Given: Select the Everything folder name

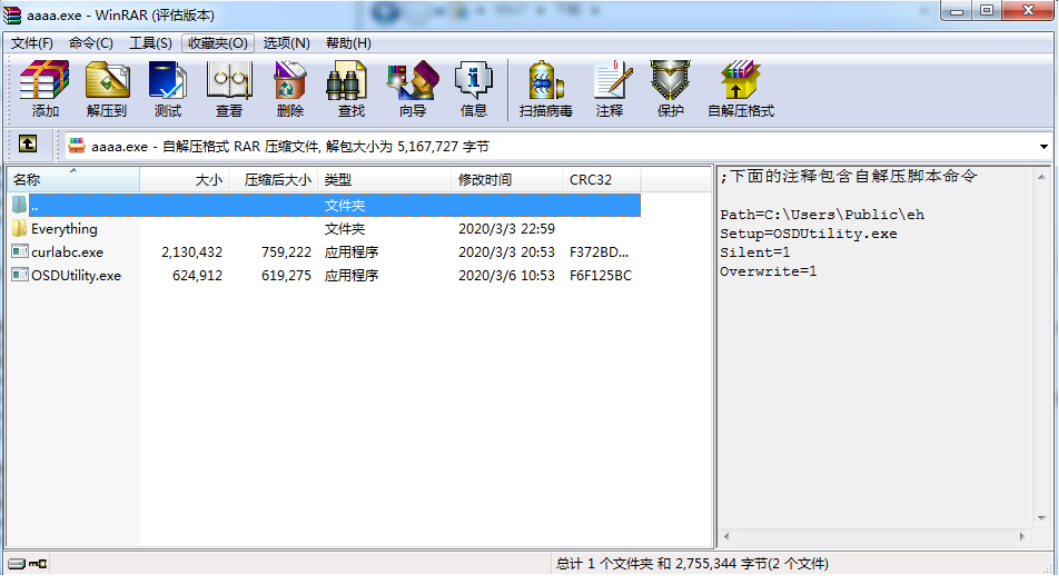Looking at the screenshot, I should pos(64,229).
